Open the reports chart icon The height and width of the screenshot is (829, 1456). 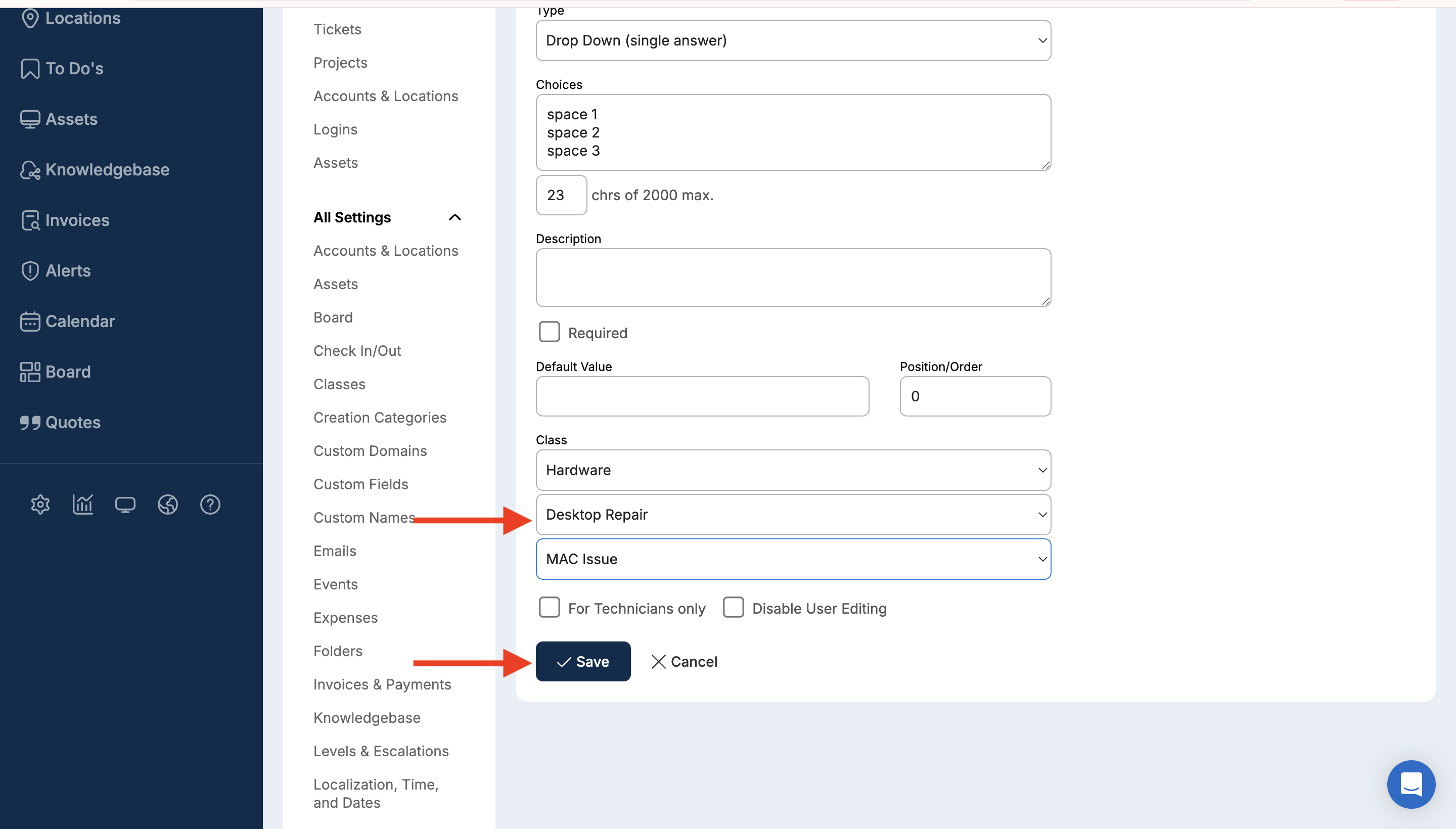click(x=82, y=504)
